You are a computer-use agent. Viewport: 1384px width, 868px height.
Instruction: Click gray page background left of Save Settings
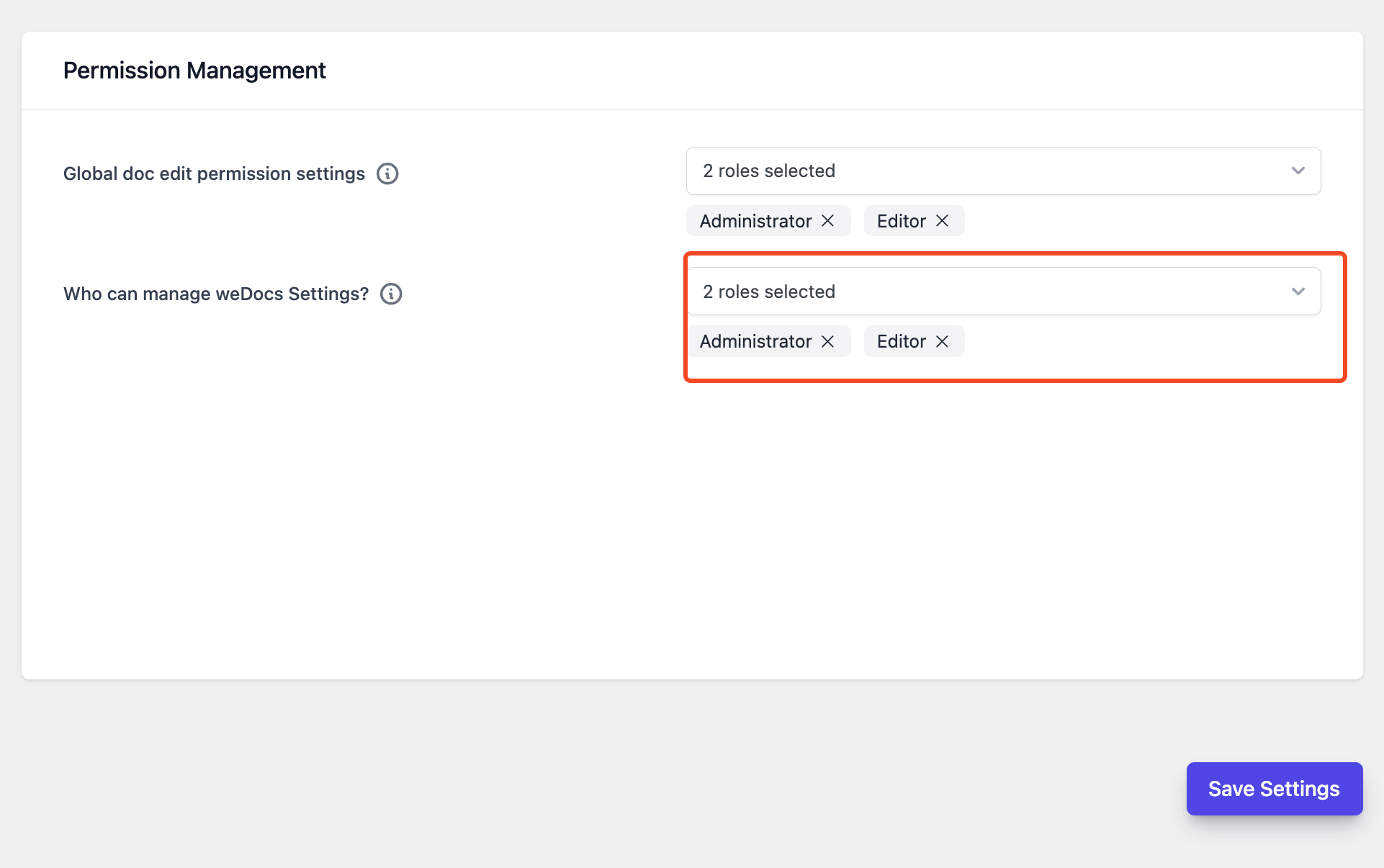(576, 789)
